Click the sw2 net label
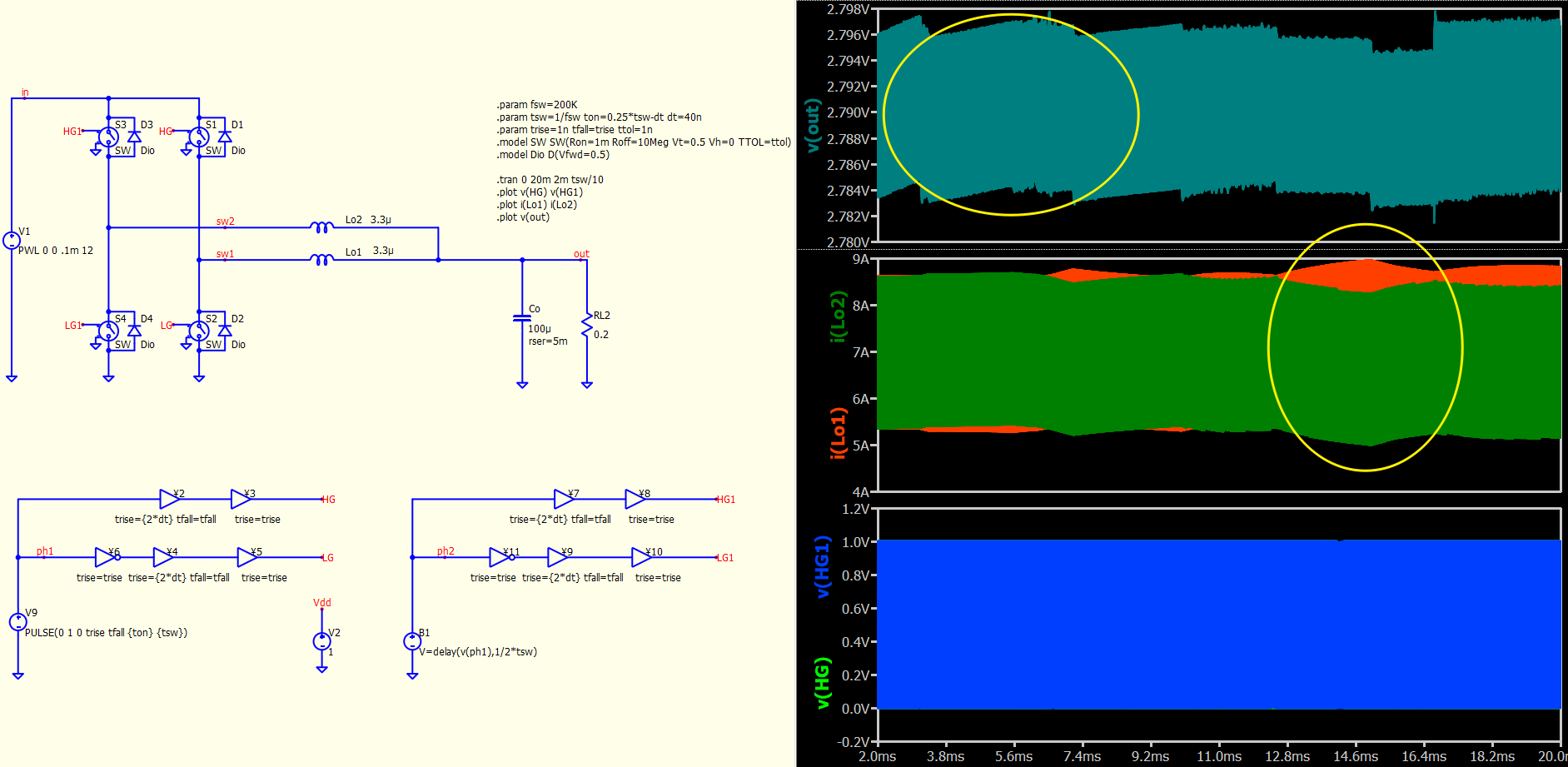This screenshot has height=767, width=1568. [225, 222]
